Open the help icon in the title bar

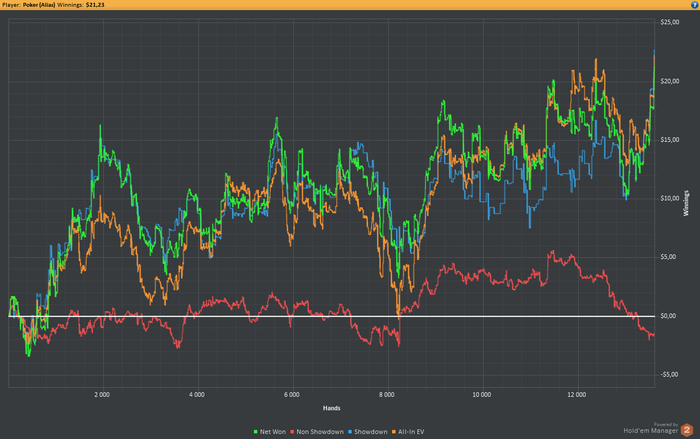[695, 5]
